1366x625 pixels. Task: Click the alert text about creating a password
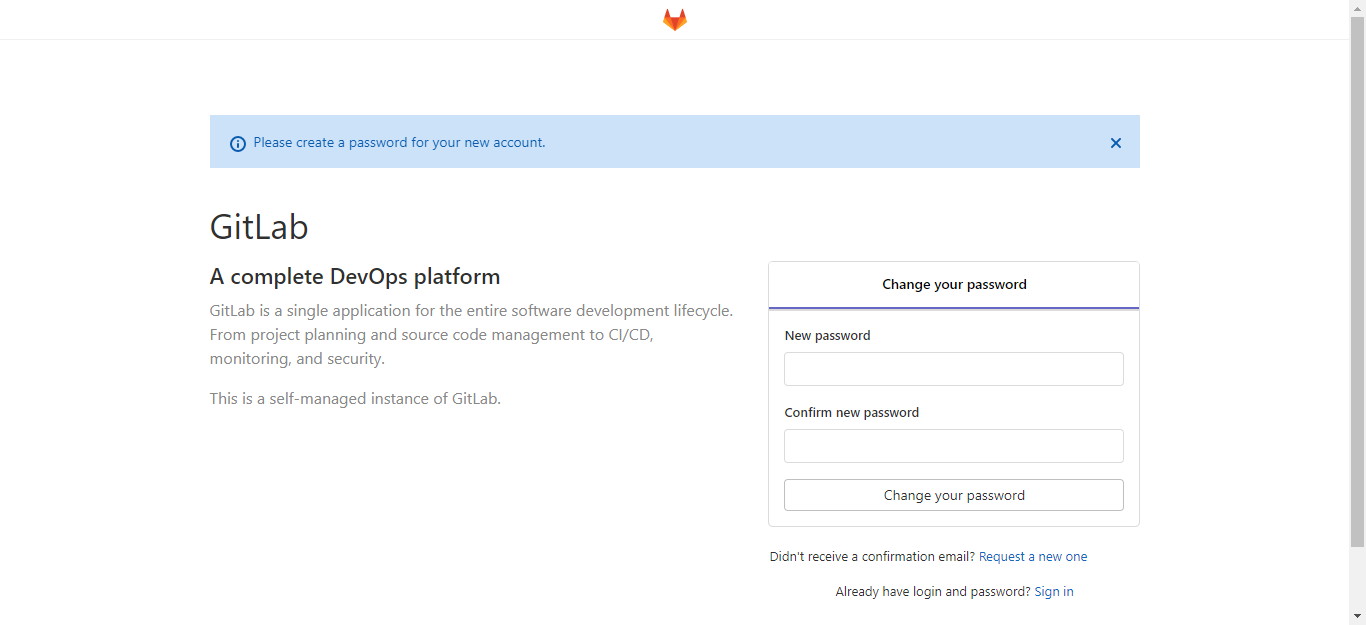400,142
